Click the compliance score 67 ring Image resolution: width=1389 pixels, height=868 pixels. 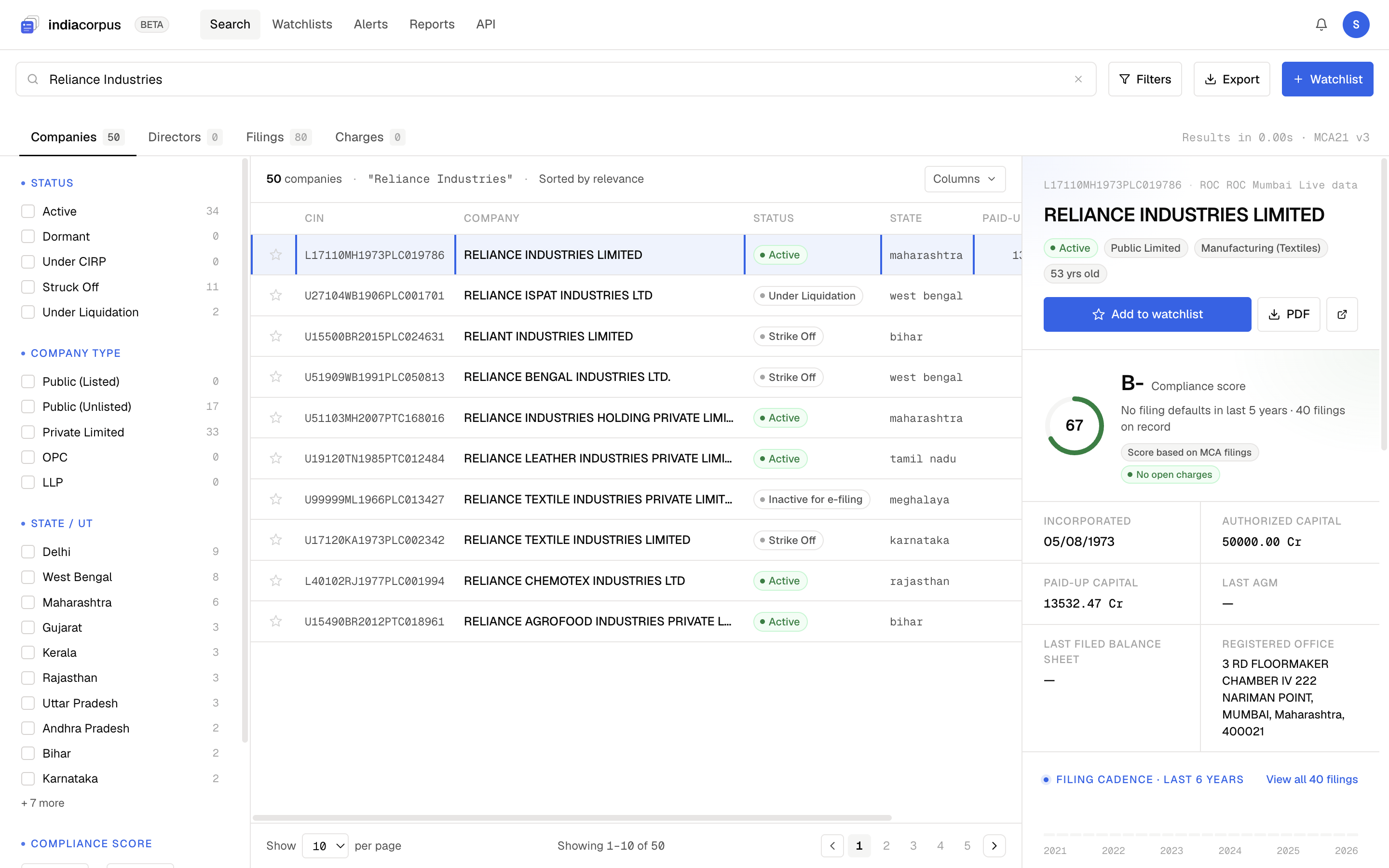(x=1075, y=425)
